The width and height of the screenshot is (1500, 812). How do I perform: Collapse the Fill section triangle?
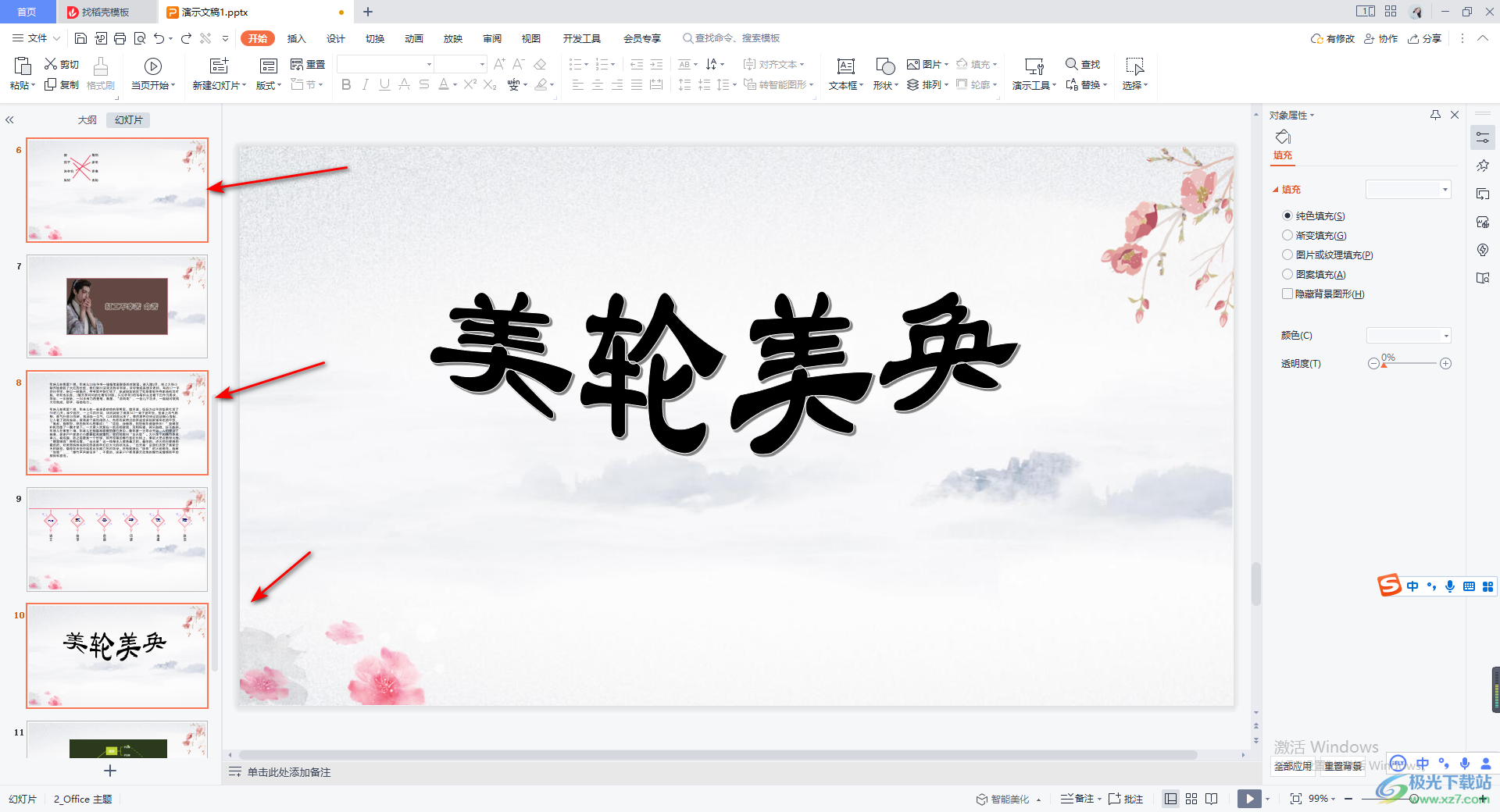tap(1276, 190)
